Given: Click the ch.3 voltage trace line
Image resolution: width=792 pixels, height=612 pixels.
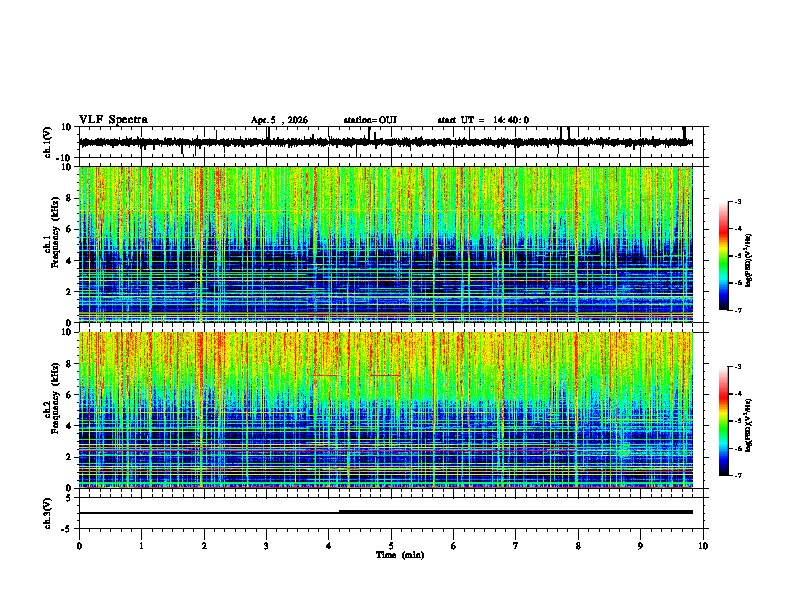Looking at the screenshot, I should (386, 512).
